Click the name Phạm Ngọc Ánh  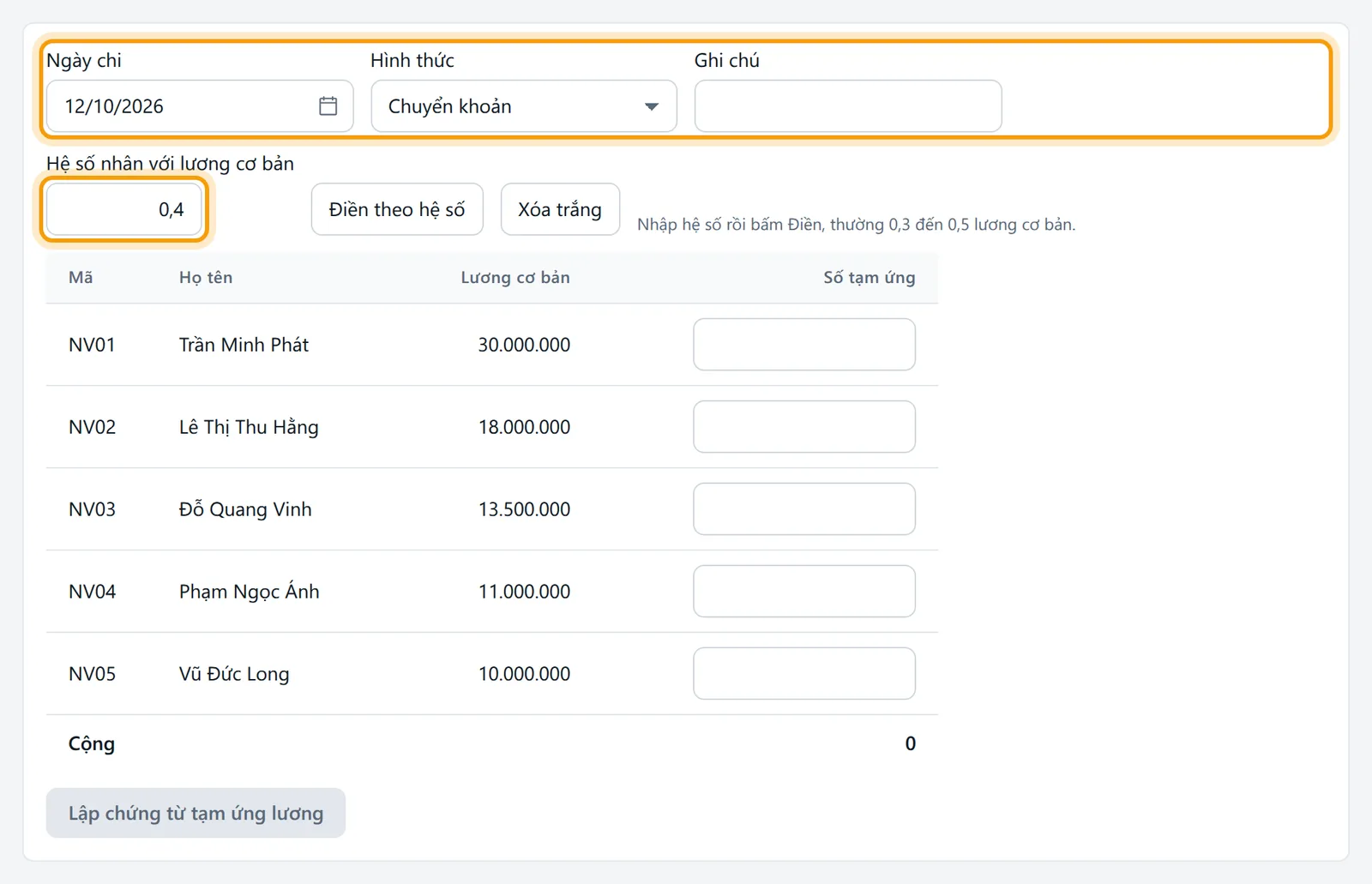[x=250, y=592]
